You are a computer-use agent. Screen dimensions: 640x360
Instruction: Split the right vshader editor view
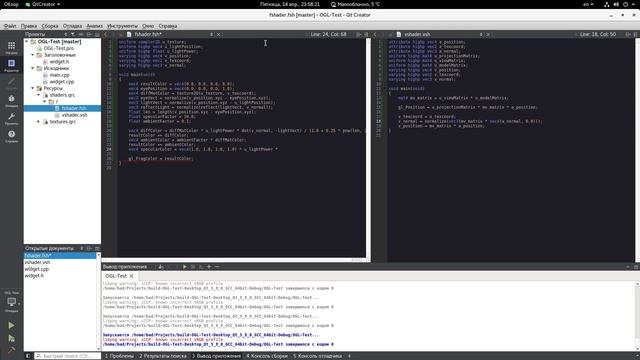tap(628, 34)
